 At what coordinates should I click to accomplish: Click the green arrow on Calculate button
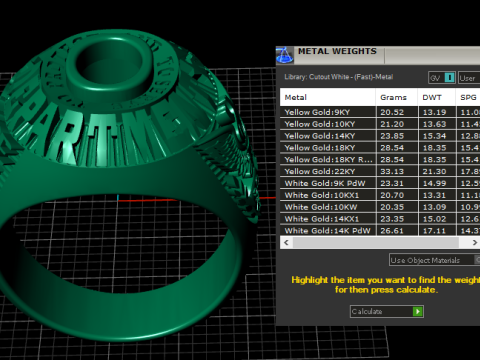[x=417, y=311]
